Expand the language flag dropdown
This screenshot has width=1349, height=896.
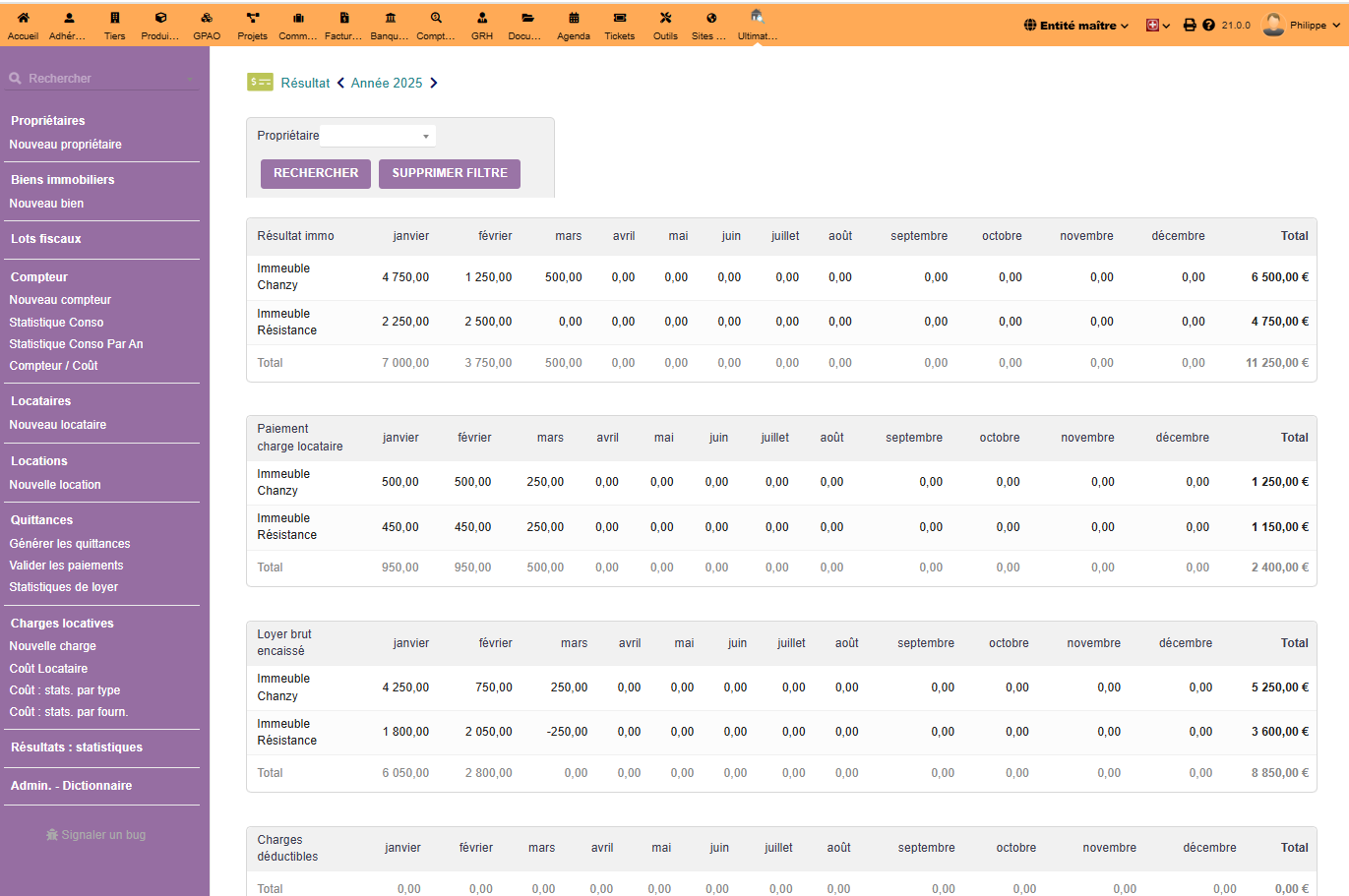(x=1158, y=26)
